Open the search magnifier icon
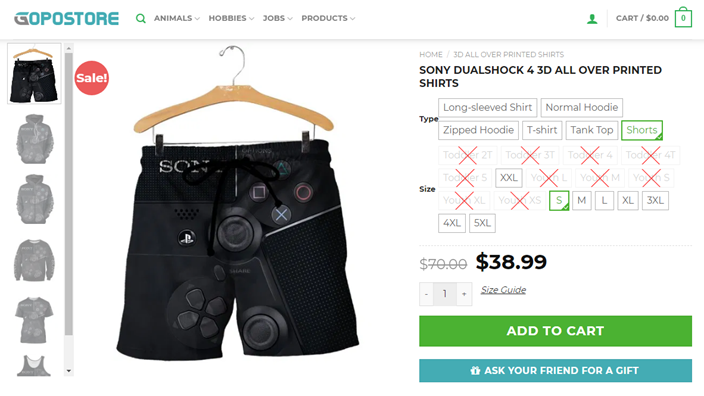This screenshot has width=704, height=396. click(x=141, y=18)
